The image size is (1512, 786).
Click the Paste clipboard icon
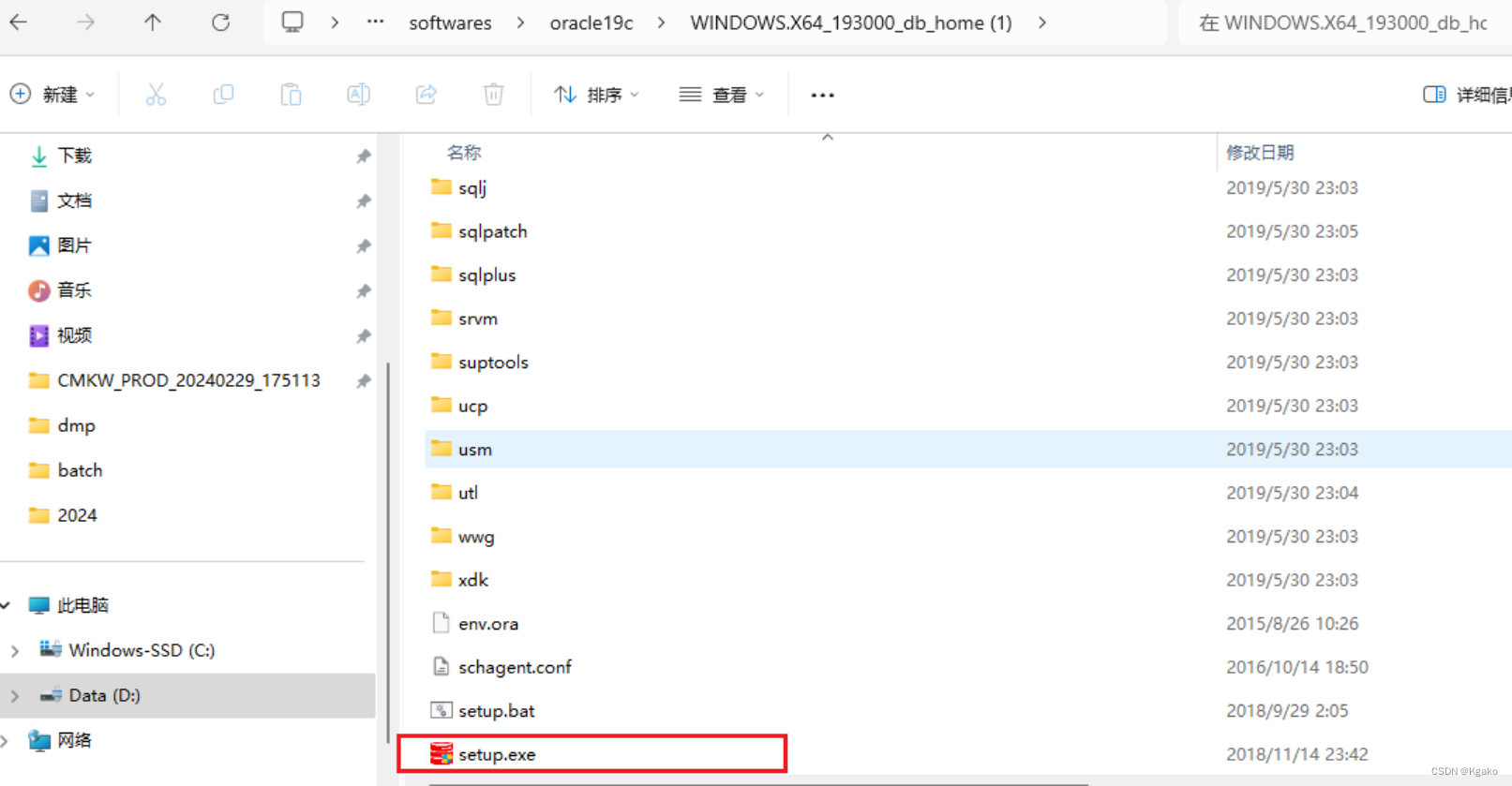click(x=291, y=94)
